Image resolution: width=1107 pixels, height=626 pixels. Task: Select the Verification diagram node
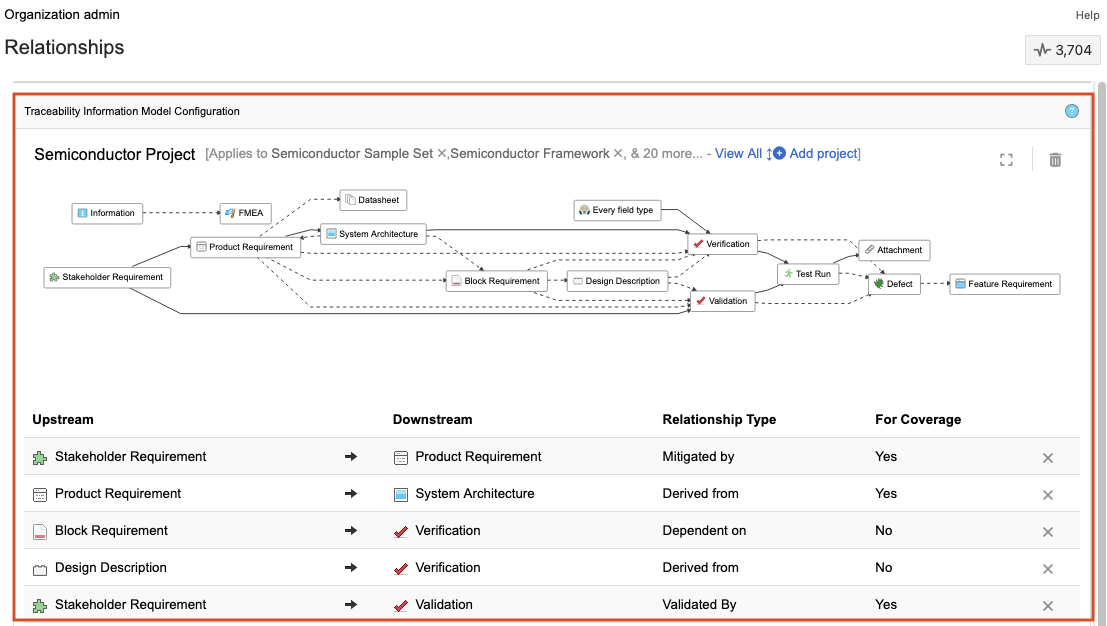click(722, 244)
